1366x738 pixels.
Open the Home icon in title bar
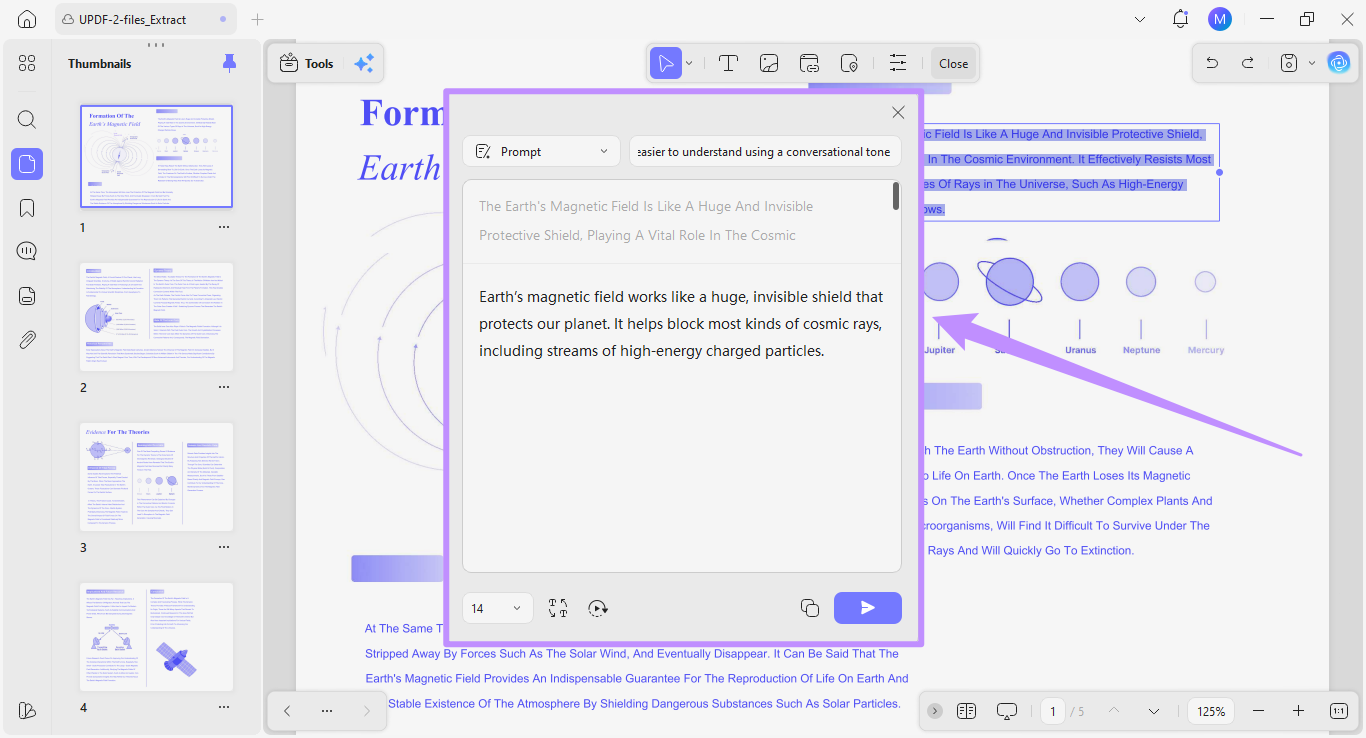[27, 19]
